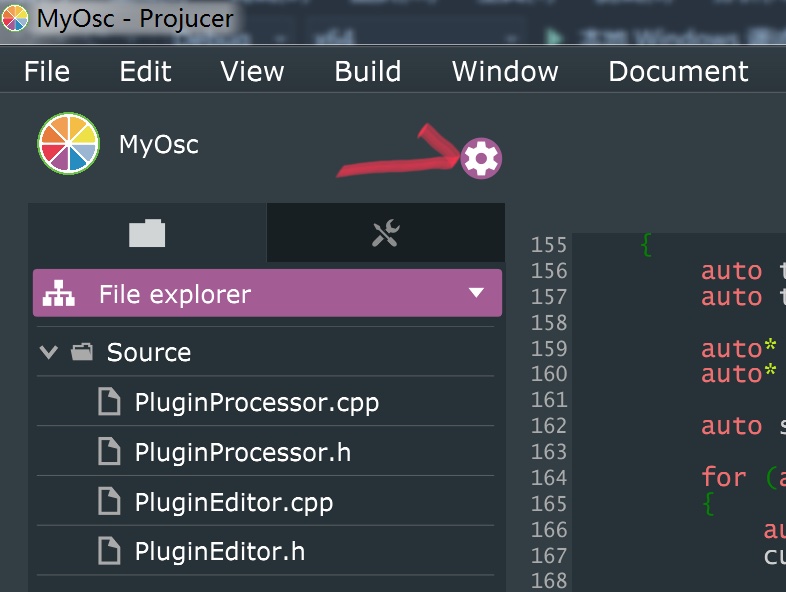Open the Window menu
786x592 pixels.
505,72
